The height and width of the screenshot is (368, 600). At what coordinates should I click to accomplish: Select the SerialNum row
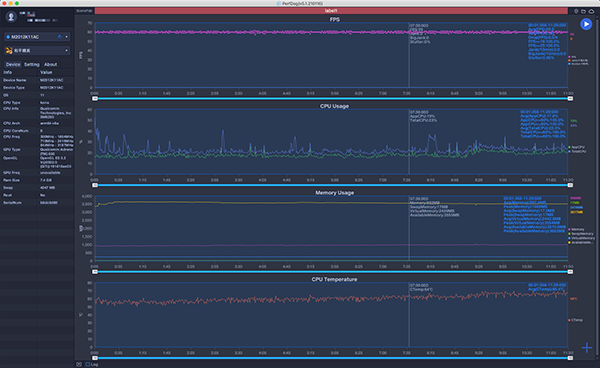pyautogui.click(x=37, y=202)
